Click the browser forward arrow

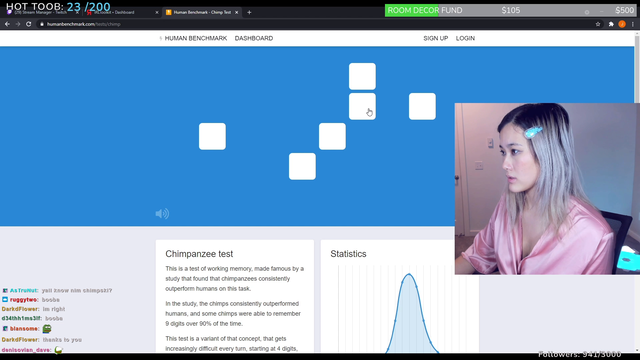point(18,24)
